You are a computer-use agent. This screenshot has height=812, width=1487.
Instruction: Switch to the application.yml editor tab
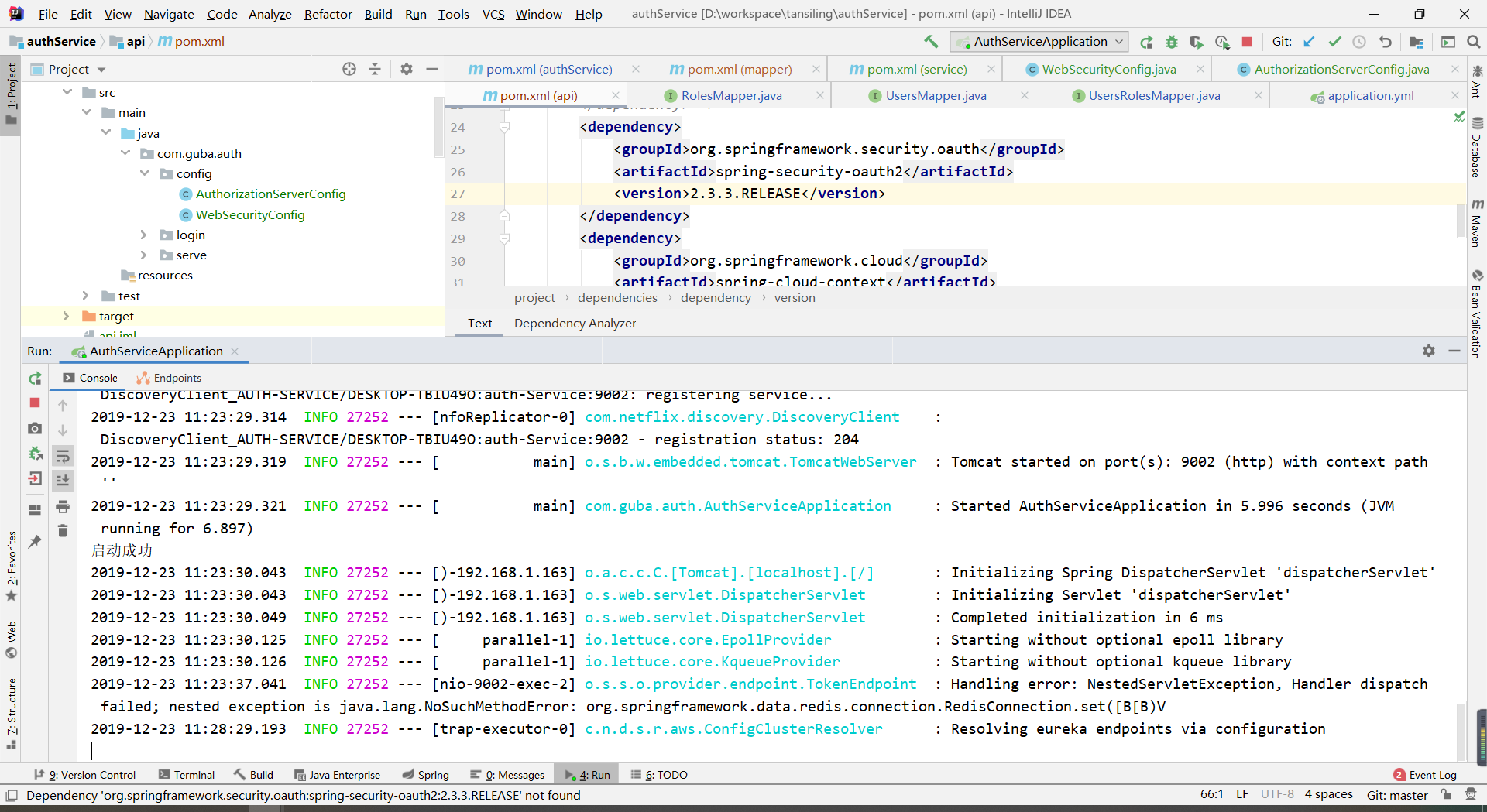pyautogui.click(x=1370, y=95)
